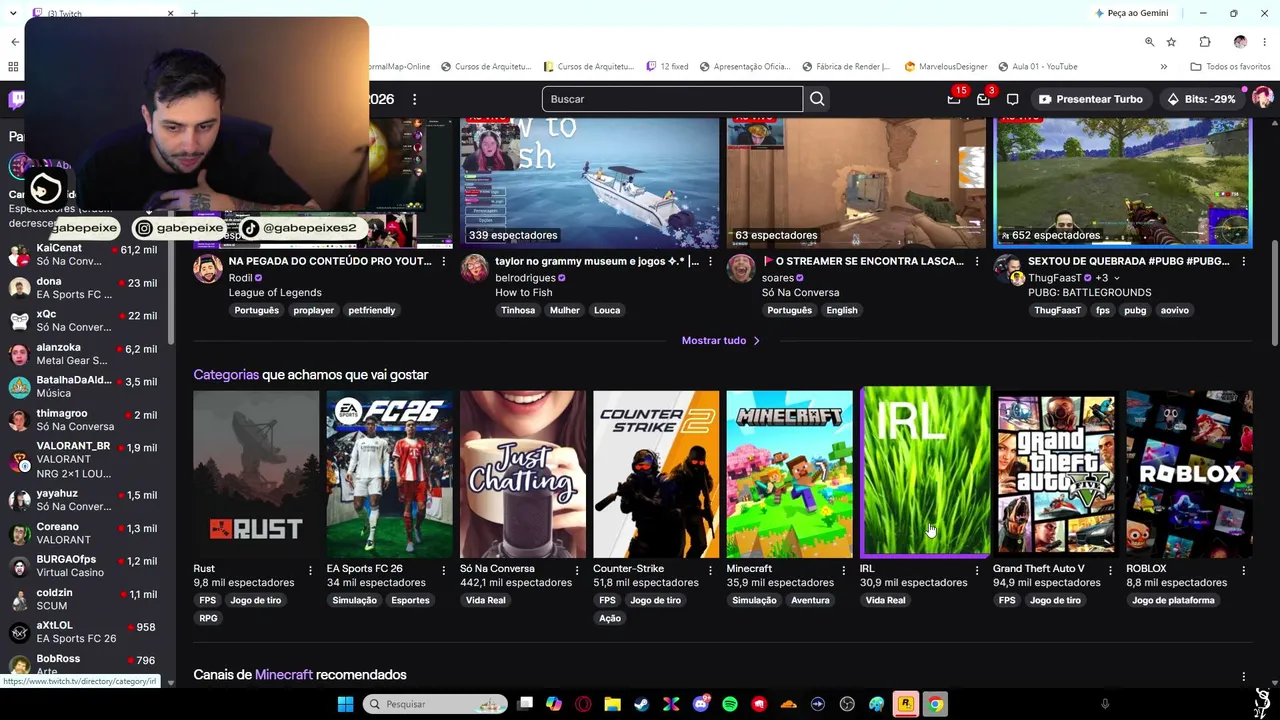Open the Grand Theft Auto V category cover

pos(1056,474)
